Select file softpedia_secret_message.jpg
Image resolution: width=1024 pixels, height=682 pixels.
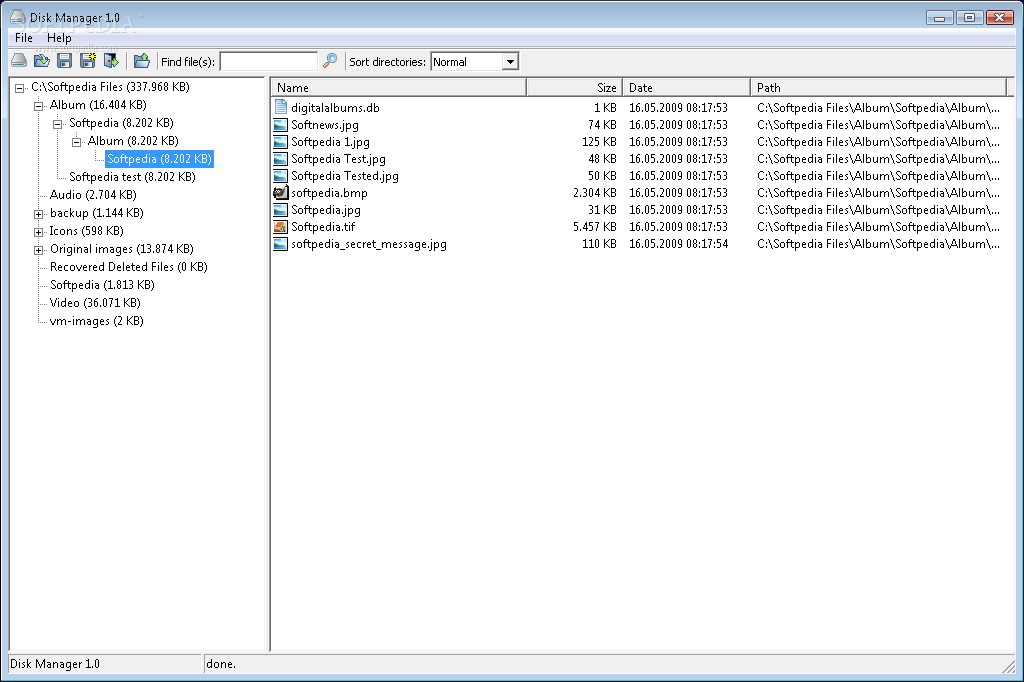pyautogui.click(x=369, y=243)
